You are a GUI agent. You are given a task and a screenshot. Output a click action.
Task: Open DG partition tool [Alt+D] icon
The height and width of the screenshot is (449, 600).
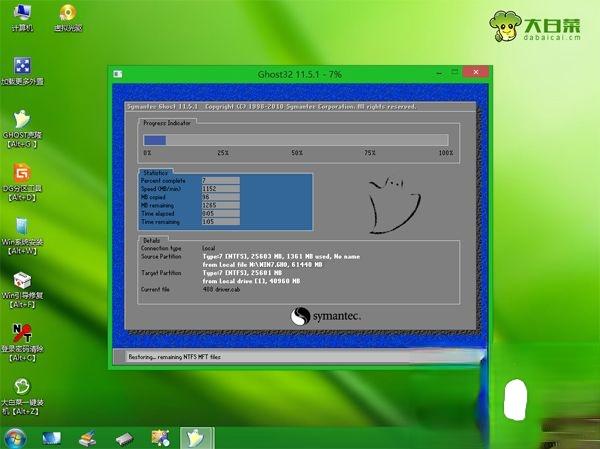coord(22,183)
